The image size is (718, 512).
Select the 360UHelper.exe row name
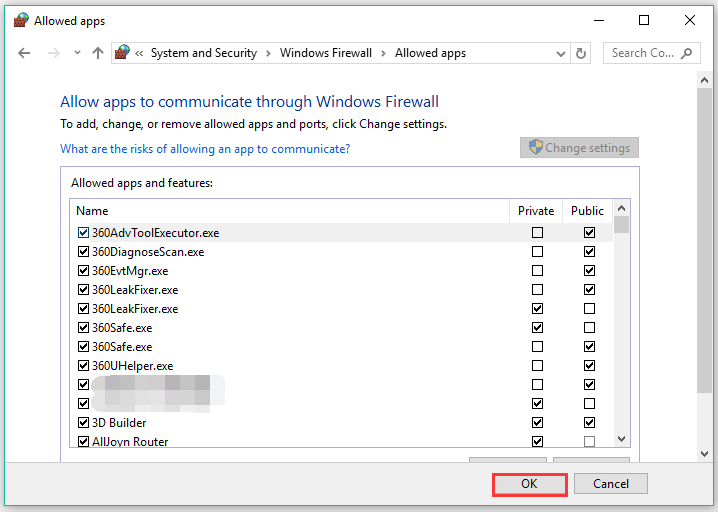coord(133,365)
